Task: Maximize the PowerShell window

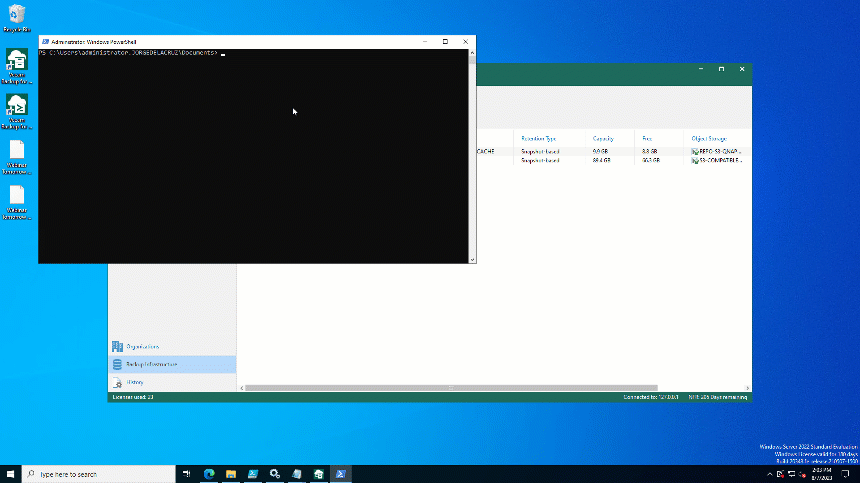Action: [x=445, y=42]
